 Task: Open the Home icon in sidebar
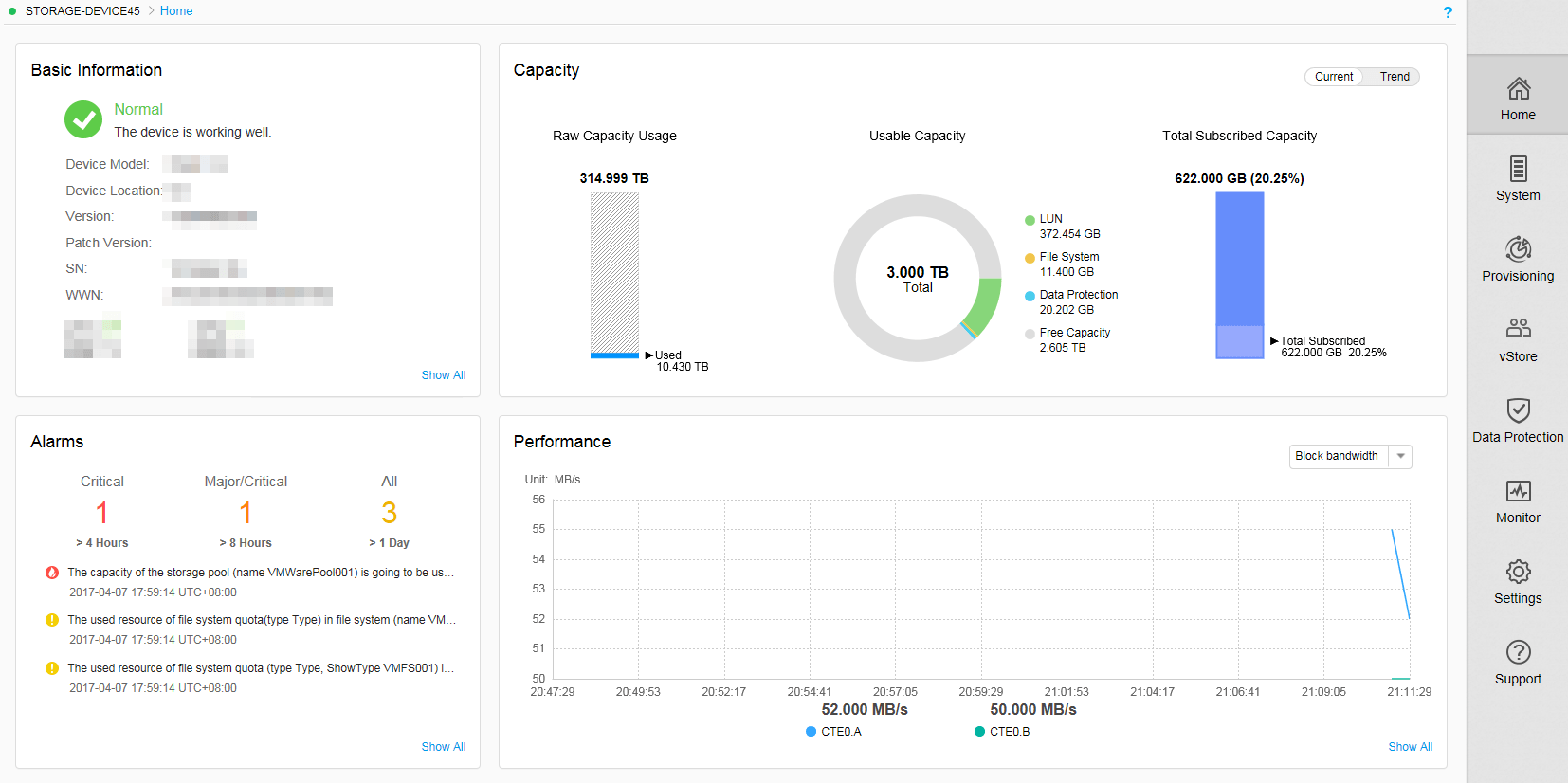click(x=1518, y=89)
